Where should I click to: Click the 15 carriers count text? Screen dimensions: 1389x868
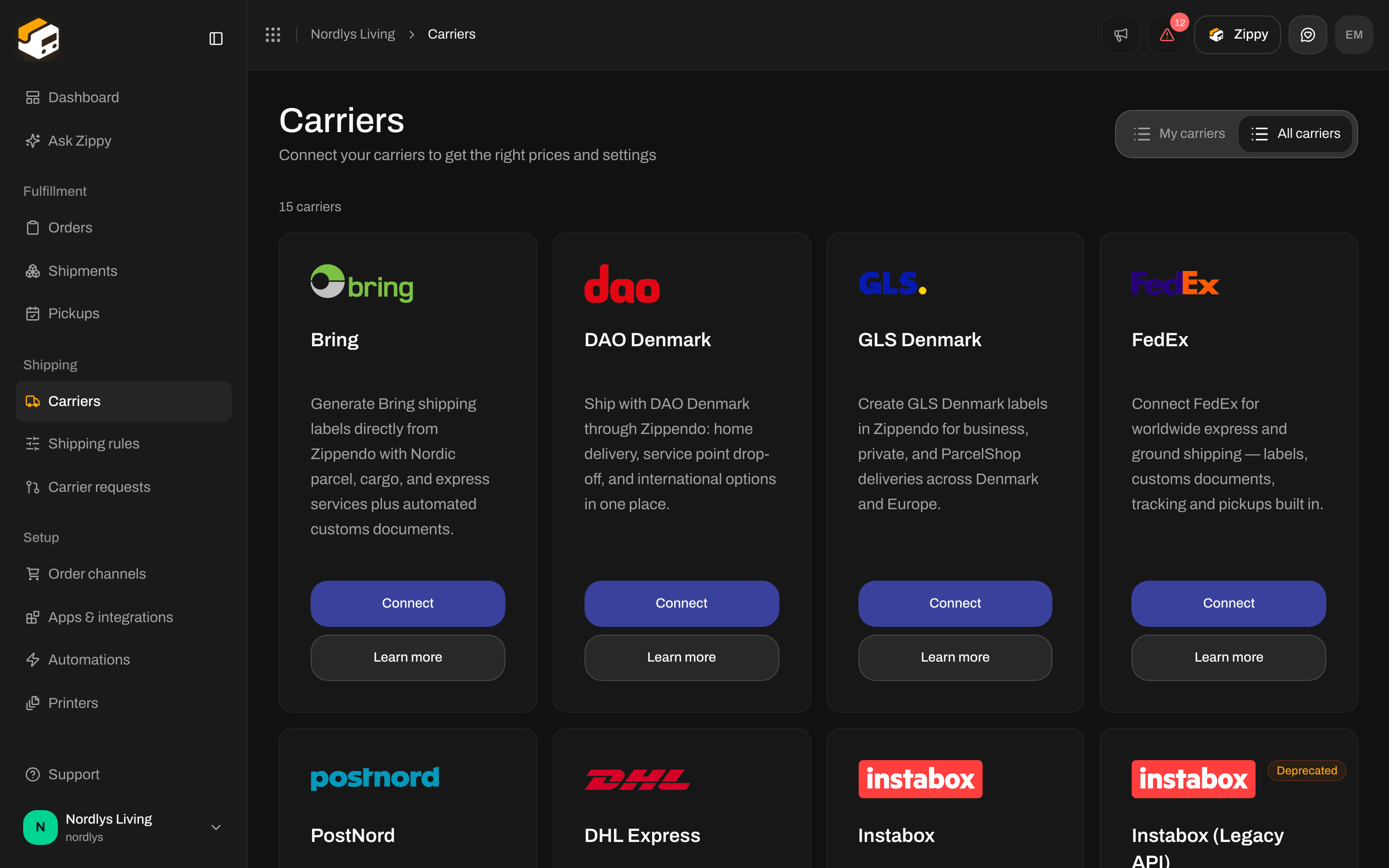310,207
